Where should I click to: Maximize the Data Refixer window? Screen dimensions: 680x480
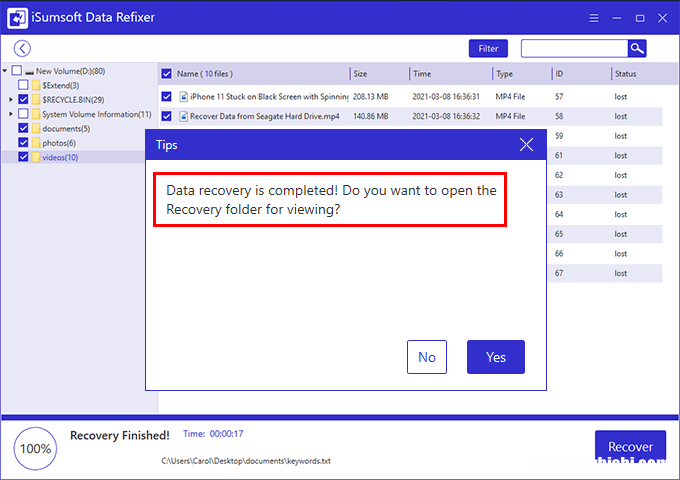click(640, 18)
